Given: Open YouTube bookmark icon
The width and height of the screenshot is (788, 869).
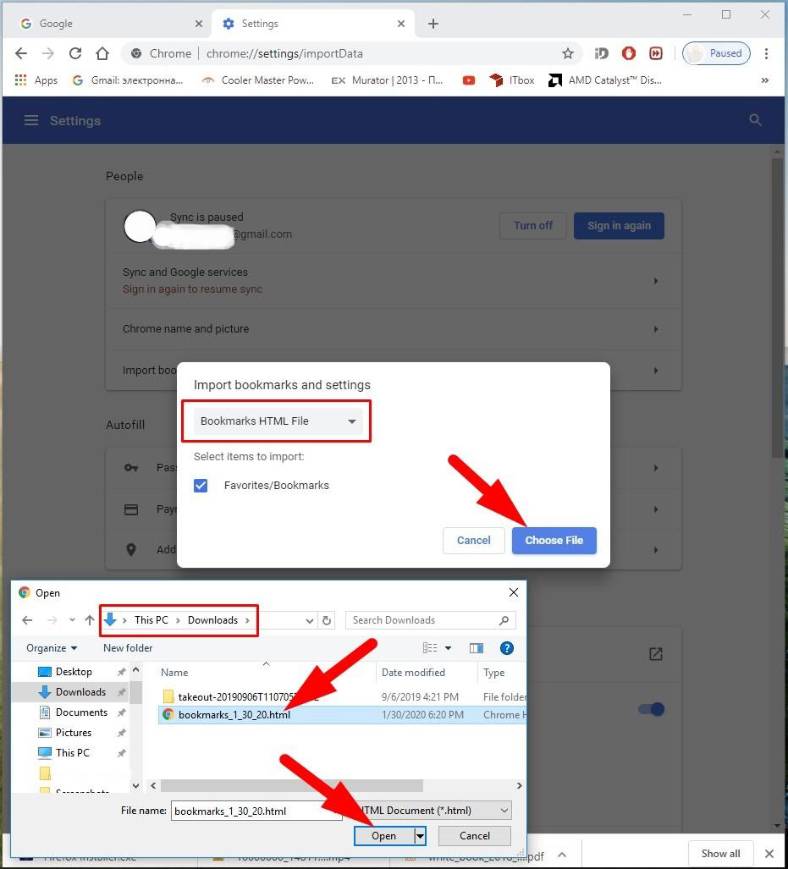Looking at the screenshot, I should point(468,80).
